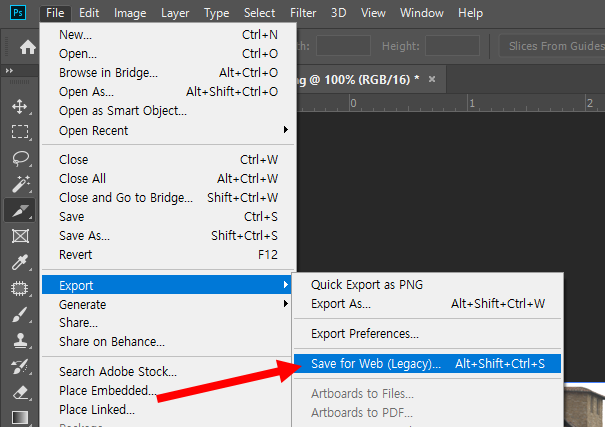Click the Home icon
605x427 pixels.
[28, 47]
